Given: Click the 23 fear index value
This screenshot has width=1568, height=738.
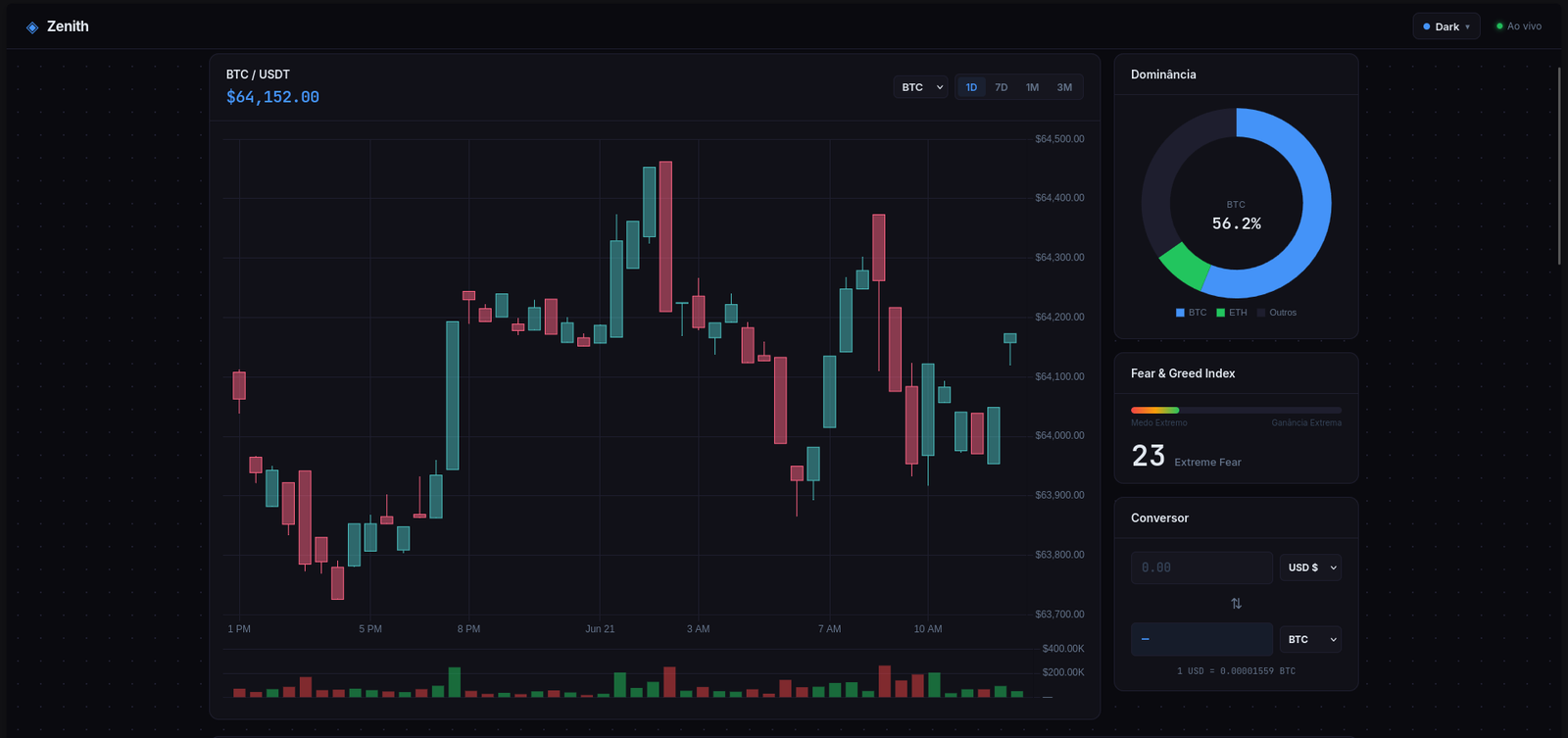Looking at the screenshot, I should 1149,456.
